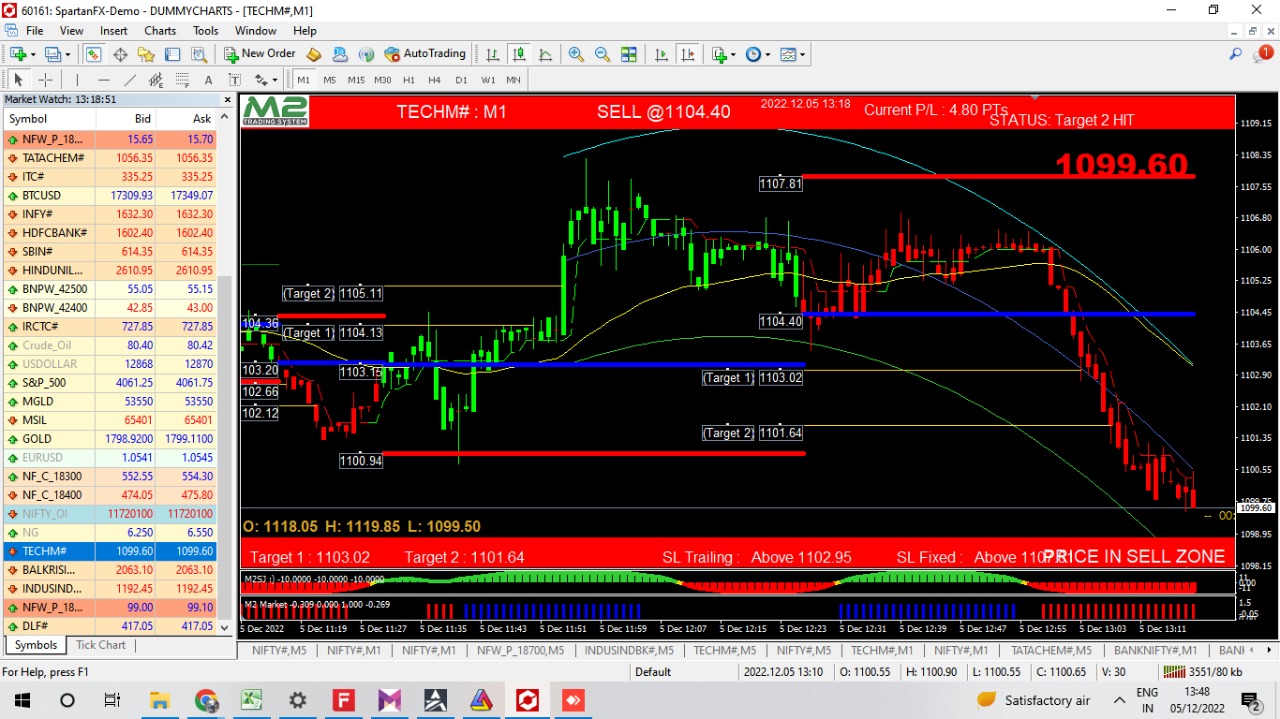Select the Crosshair tool
Screen dimensions: 1280x719
tap(45, 79)
